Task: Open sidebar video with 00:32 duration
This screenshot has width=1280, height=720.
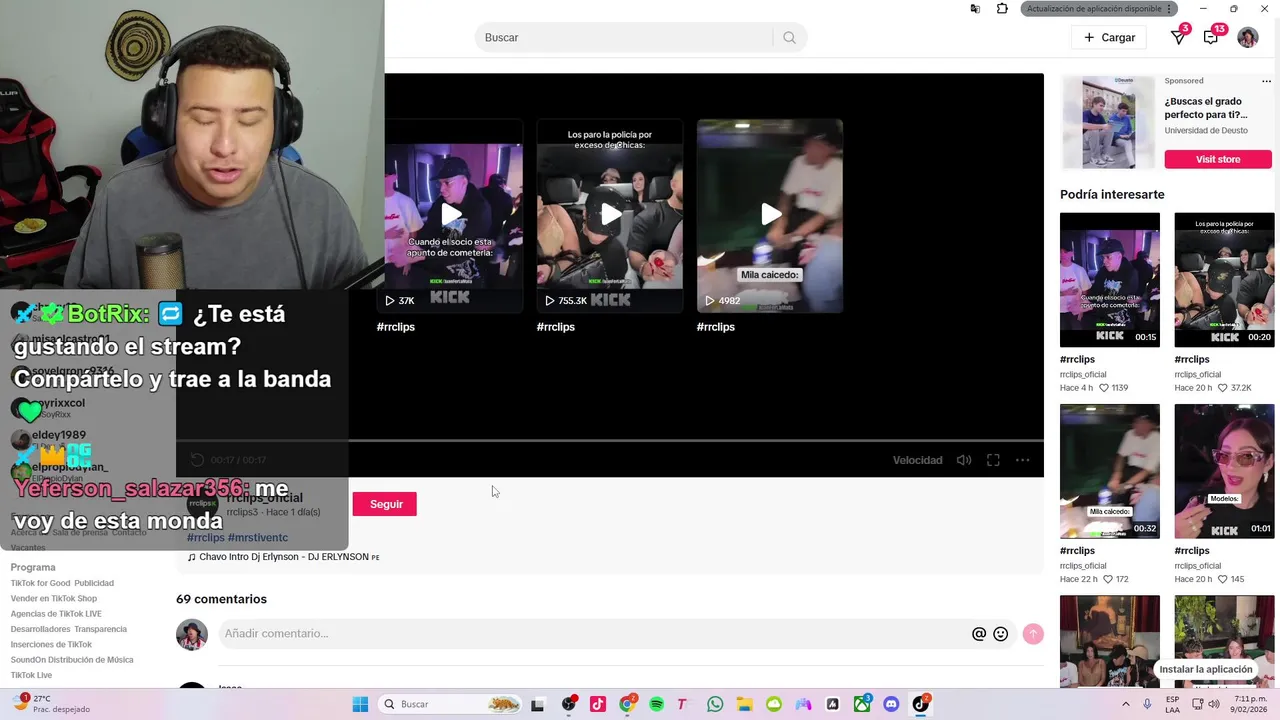Action: pyautogui.click(x=1110, y=471)
